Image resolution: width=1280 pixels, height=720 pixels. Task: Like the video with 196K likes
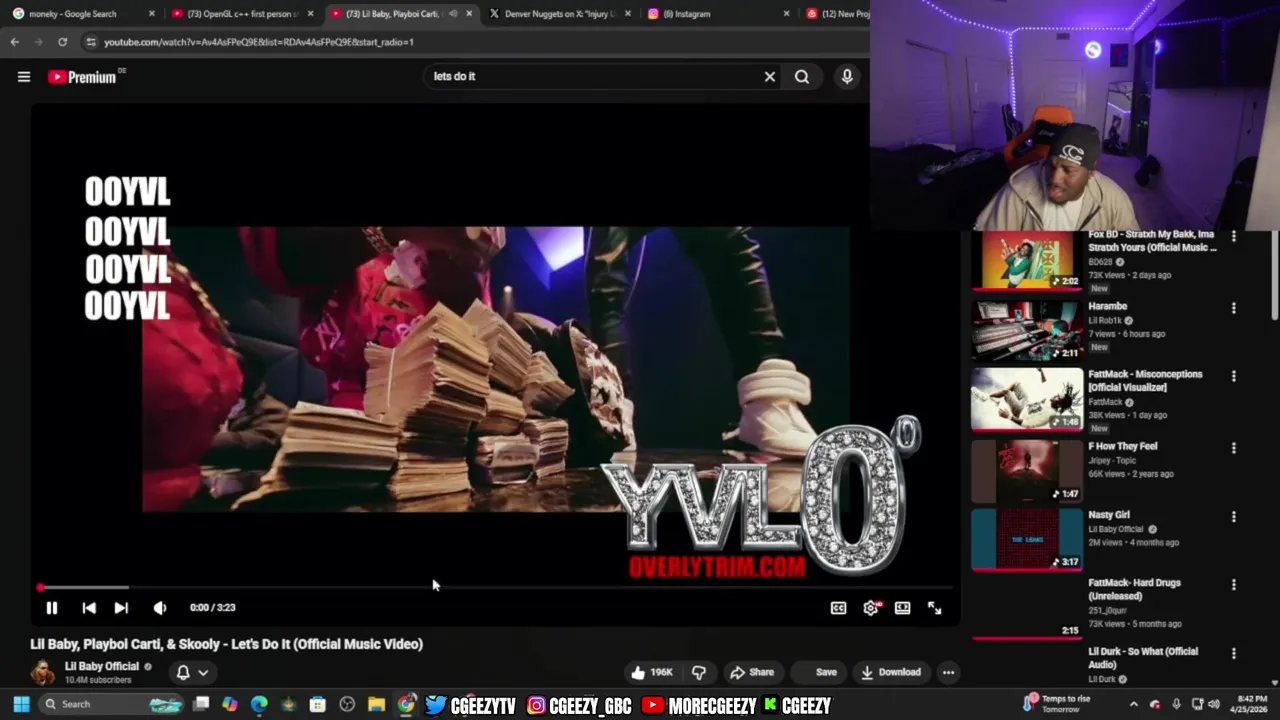point(651,672)
